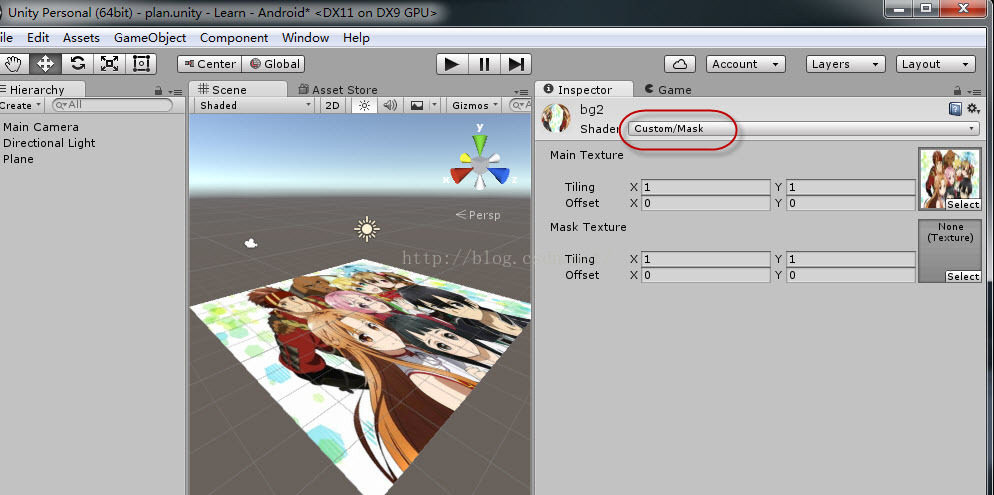Toggle pivot mode Center button
Screen dimensions: 994x495
[x=209, y=64]
